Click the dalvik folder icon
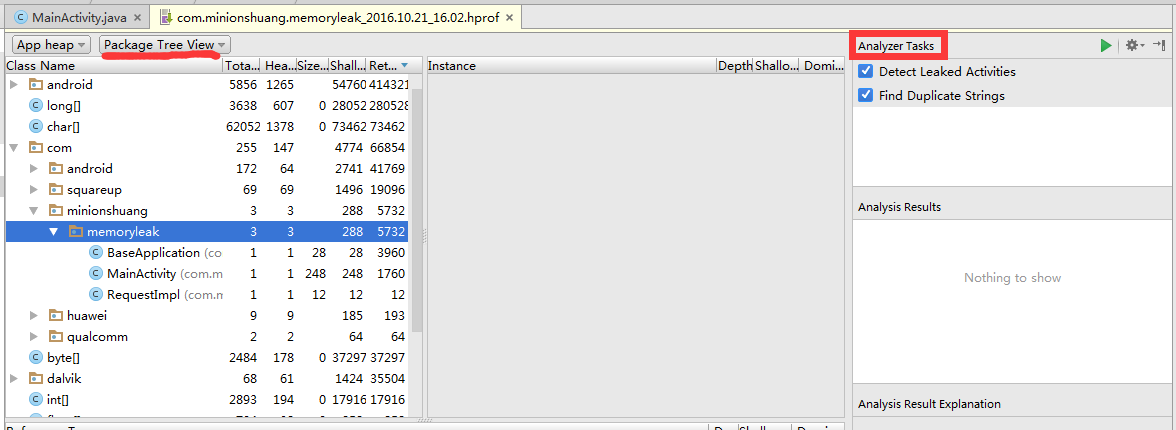This screenshot has height=430, width=1176. (x=36, y=377)
